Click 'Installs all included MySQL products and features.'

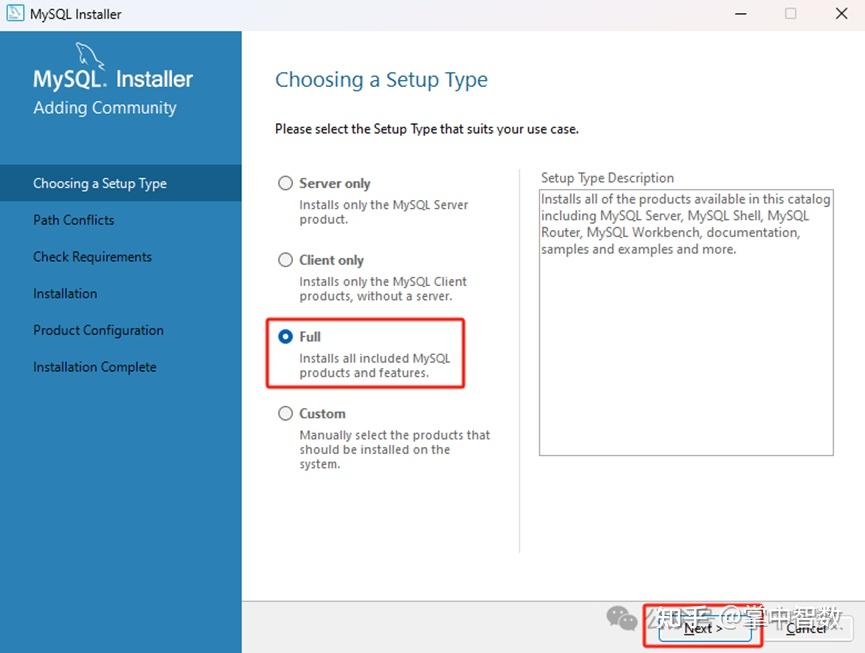(375, 365)
